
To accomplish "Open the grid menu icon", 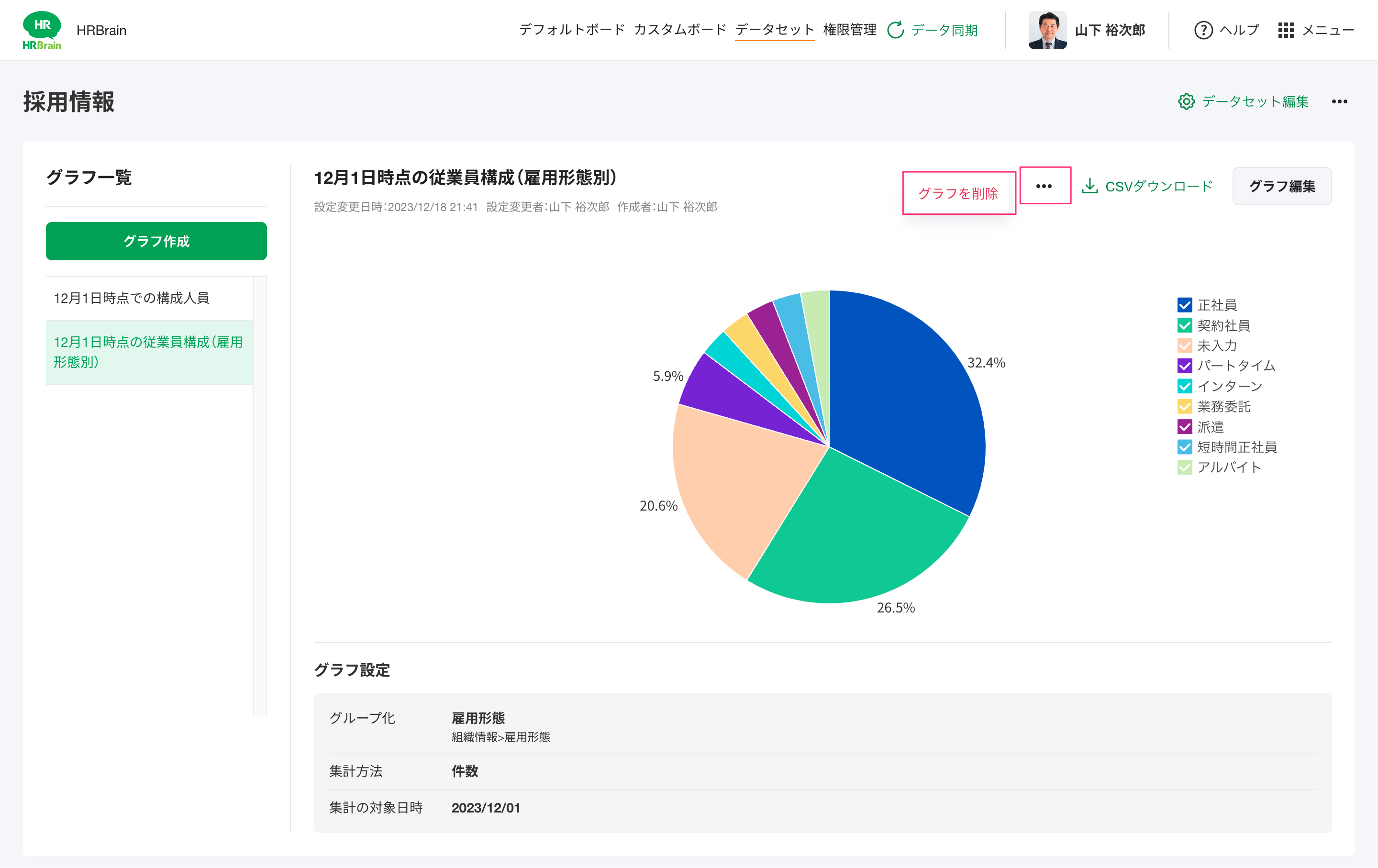I will pos(1285,30).
